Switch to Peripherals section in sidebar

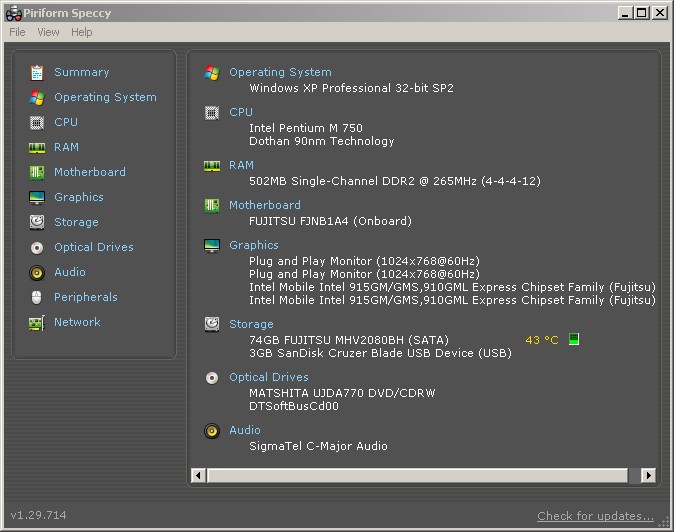(86, 297)
